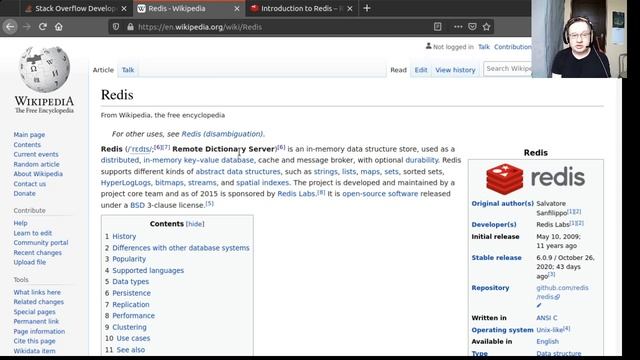Open Redis (disambiguation) link
The width and height of the screenshot is (640, 360).
222,134
